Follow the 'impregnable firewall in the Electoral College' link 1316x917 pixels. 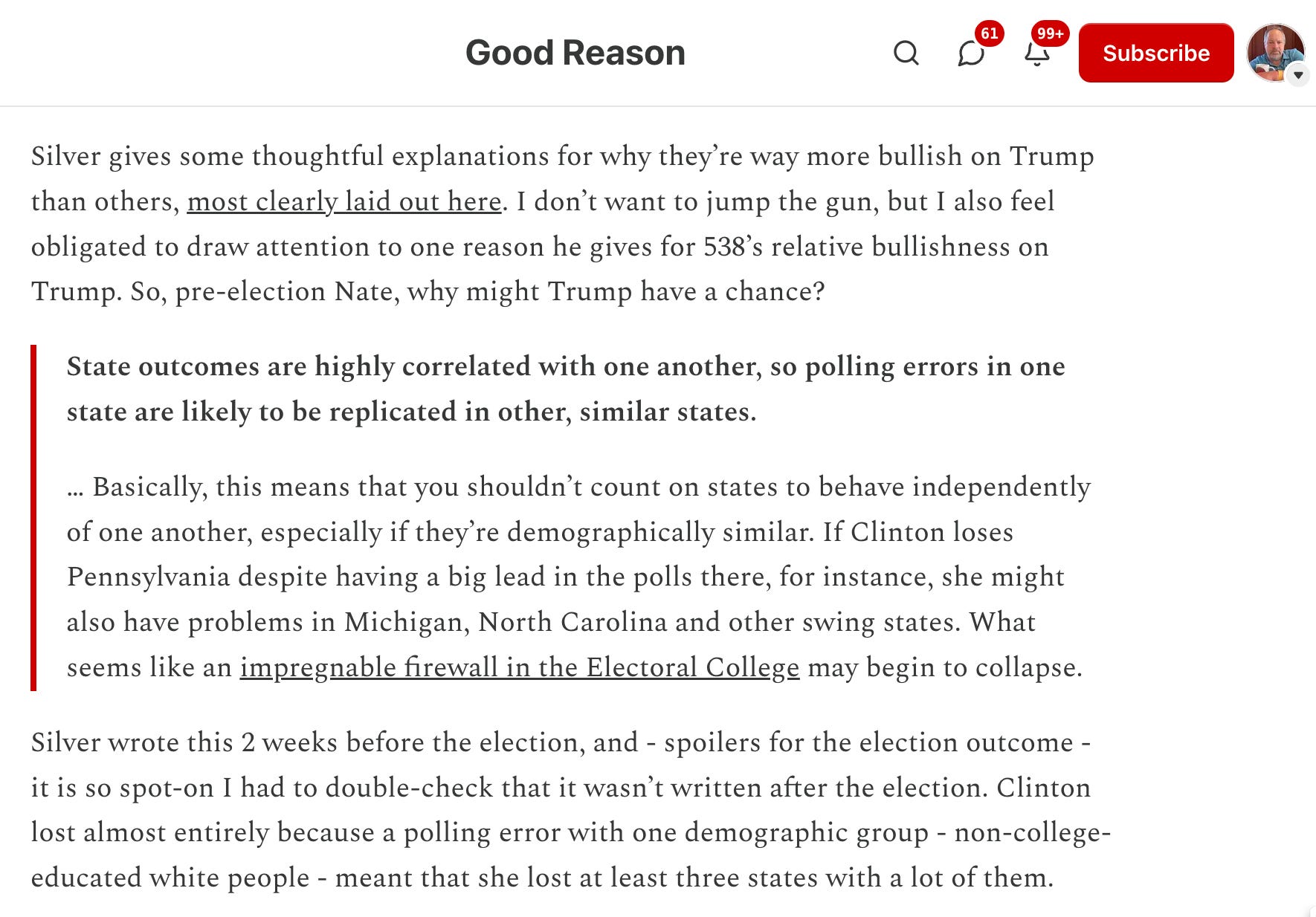[520, 667]
